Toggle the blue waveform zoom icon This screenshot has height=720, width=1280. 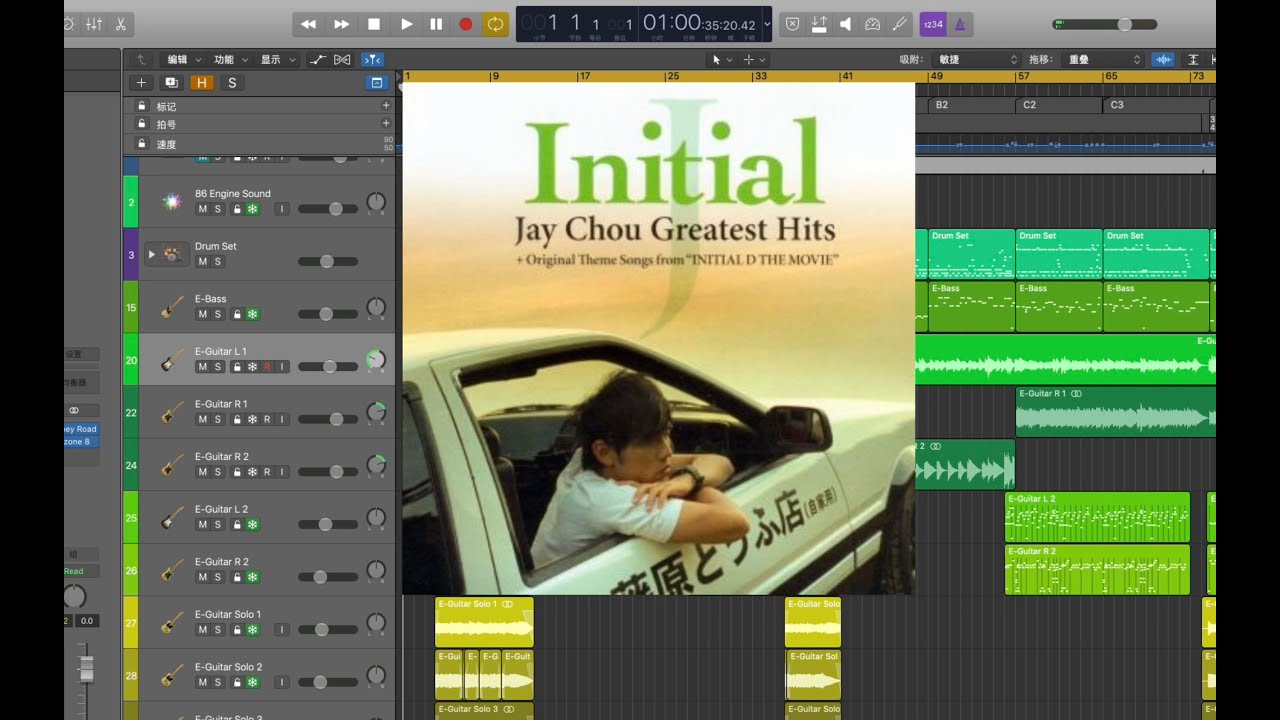point(1163,60)
